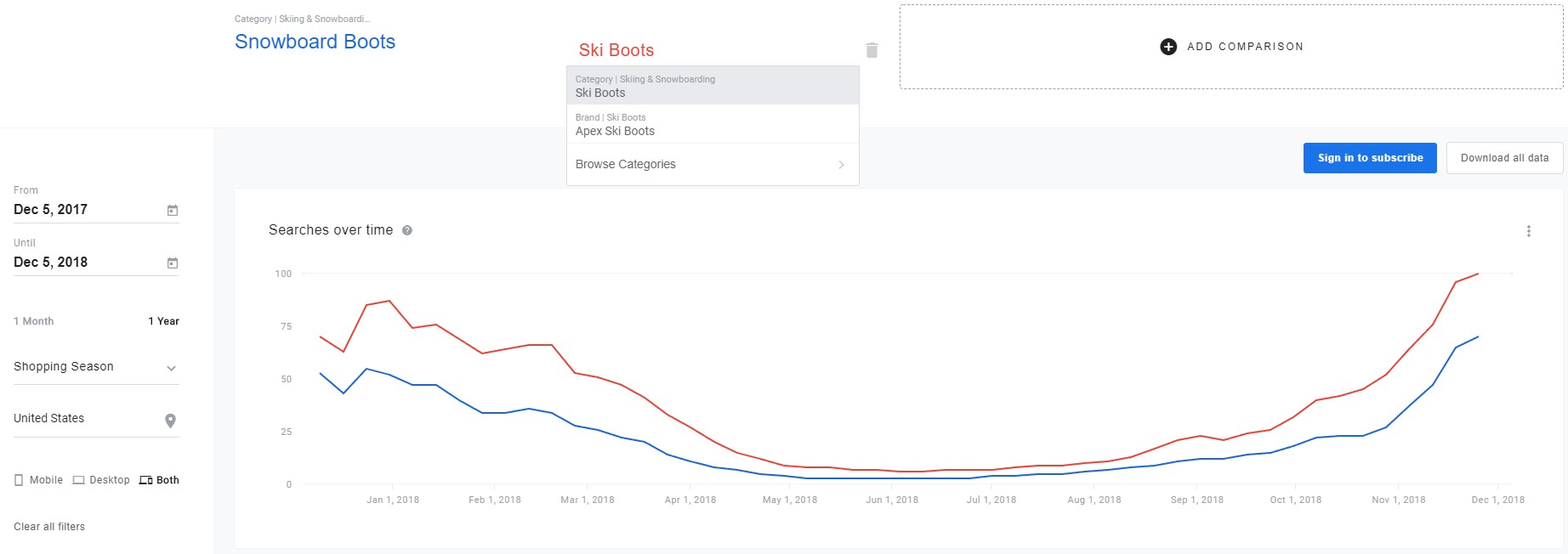
Task: Choose the Ski Boots category suggestion
Action: coord(713,86)
